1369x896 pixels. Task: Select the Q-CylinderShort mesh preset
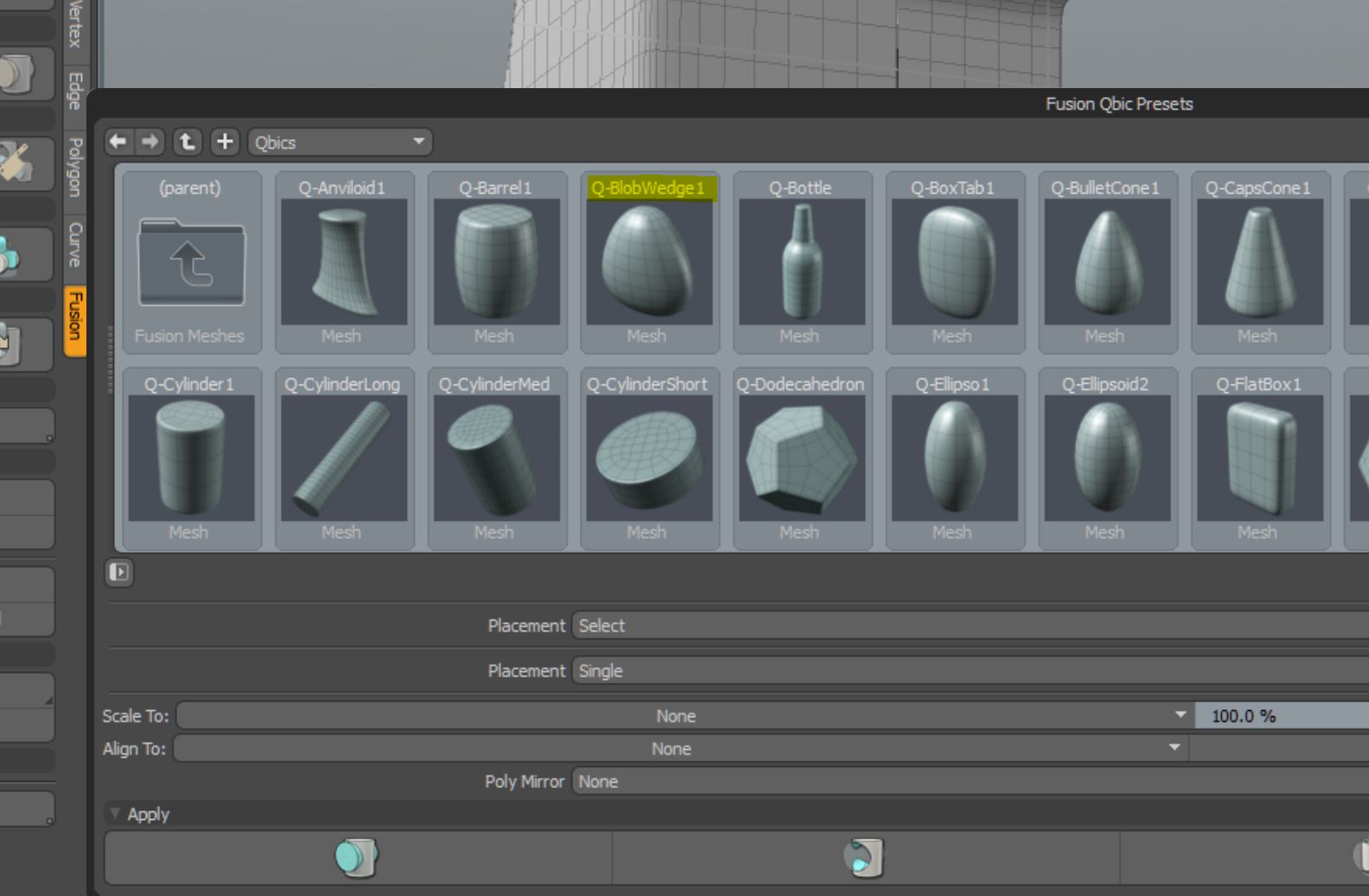click(649, 458)
